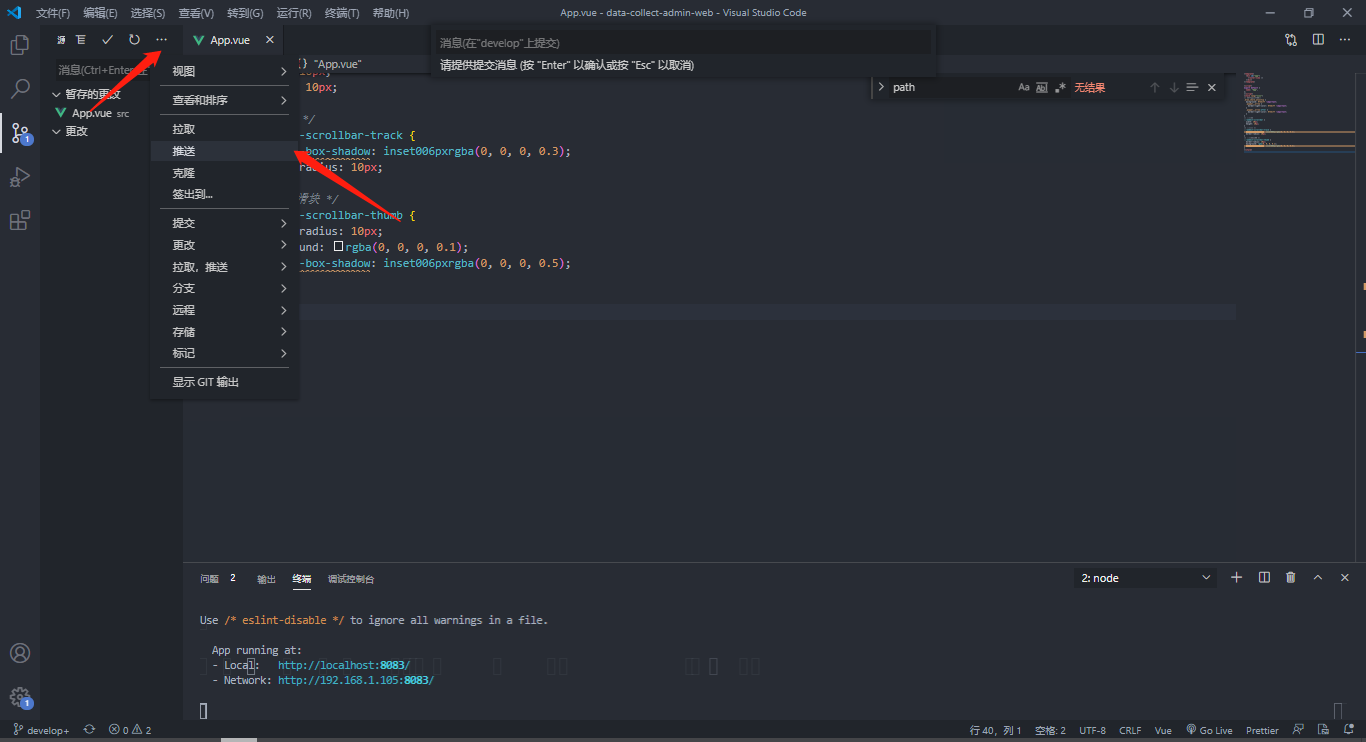This screenshot has height=742, width=1366.
Task: Expand the 提交 submenu
Action: [x=225, y=223]
